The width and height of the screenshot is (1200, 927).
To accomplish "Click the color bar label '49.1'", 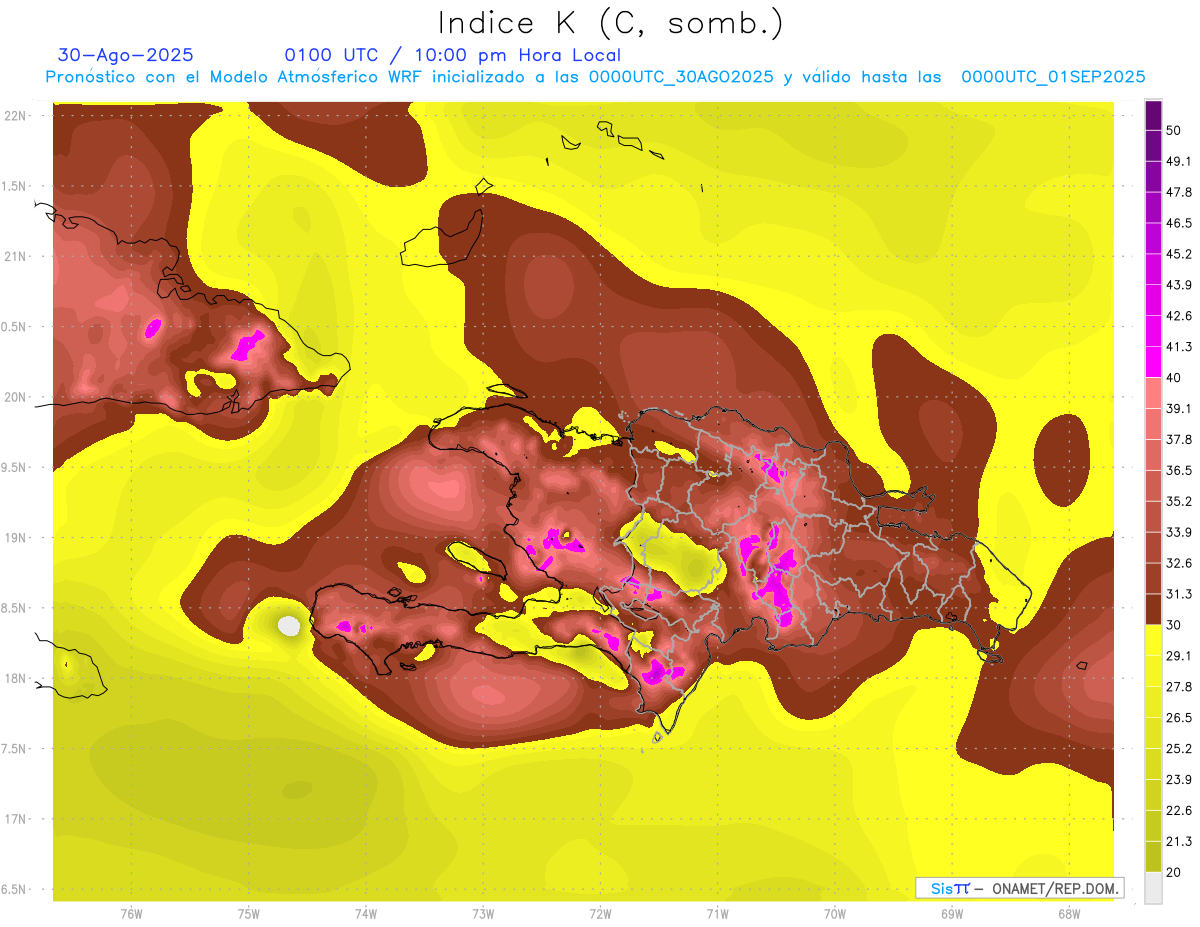I will (x=1178, y=161).
